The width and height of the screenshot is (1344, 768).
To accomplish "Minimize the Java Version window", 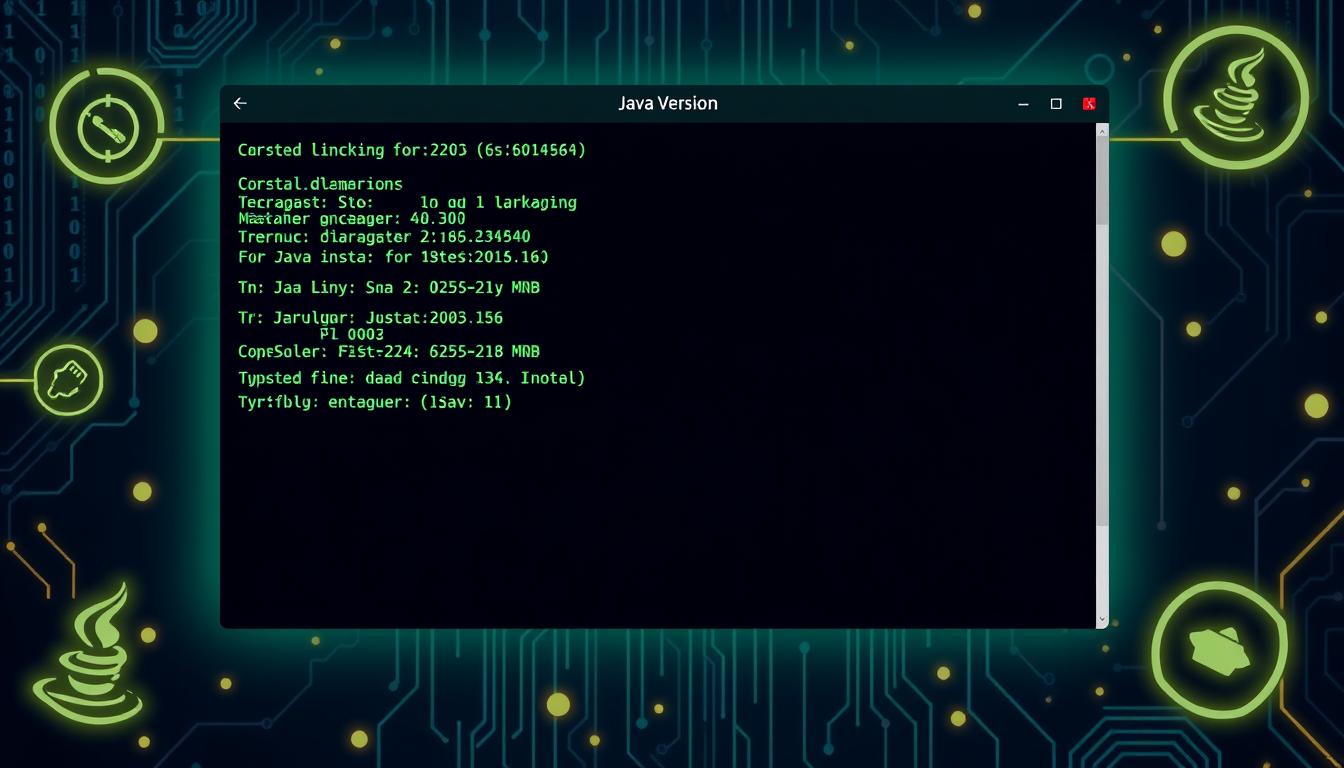I will (1023, 104).
